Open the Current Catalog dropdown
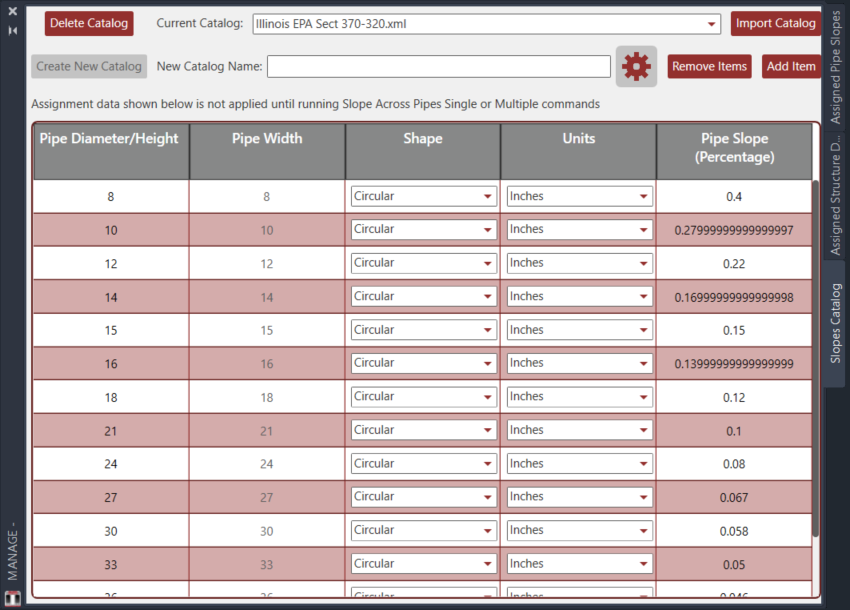Screen dimensions: 850x610 486,24
